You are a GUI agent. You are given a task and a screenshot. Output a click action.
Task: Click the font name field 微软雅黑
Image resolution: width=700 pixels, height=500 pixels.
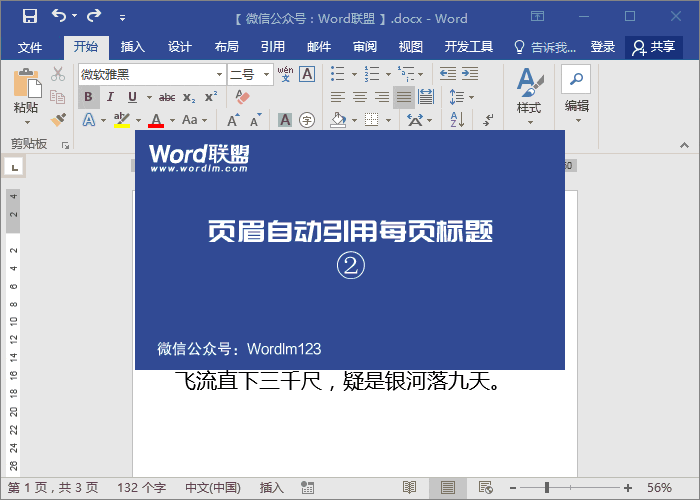pyautogui.click(x=146, y=74)
